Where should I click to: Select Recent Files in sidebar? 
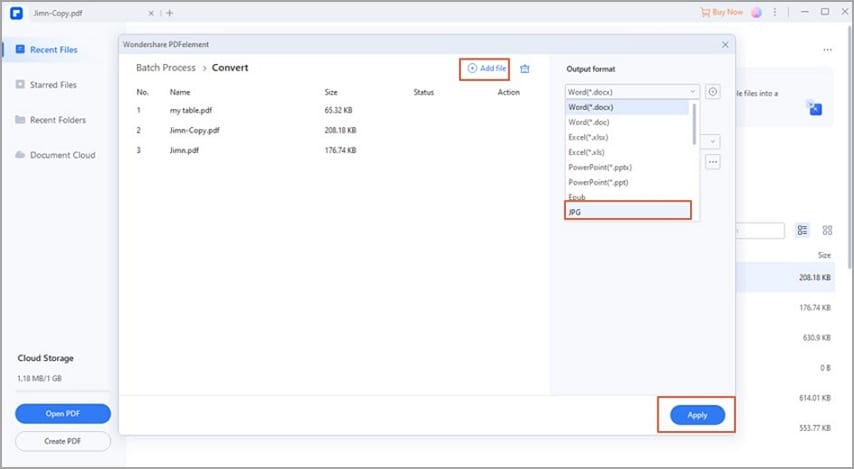[x=53, y=50]
